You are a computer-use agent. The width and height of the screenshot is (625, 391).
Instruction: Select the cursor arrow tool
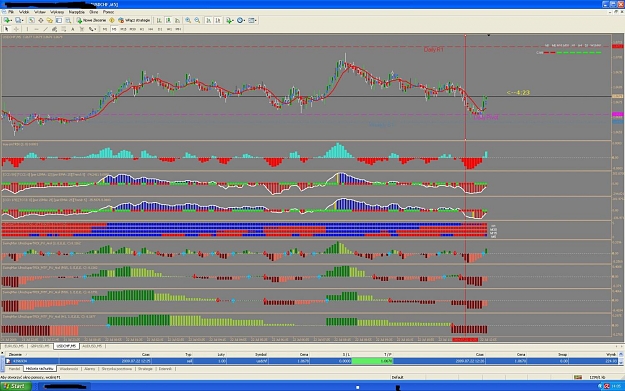(x=6, y=29)
